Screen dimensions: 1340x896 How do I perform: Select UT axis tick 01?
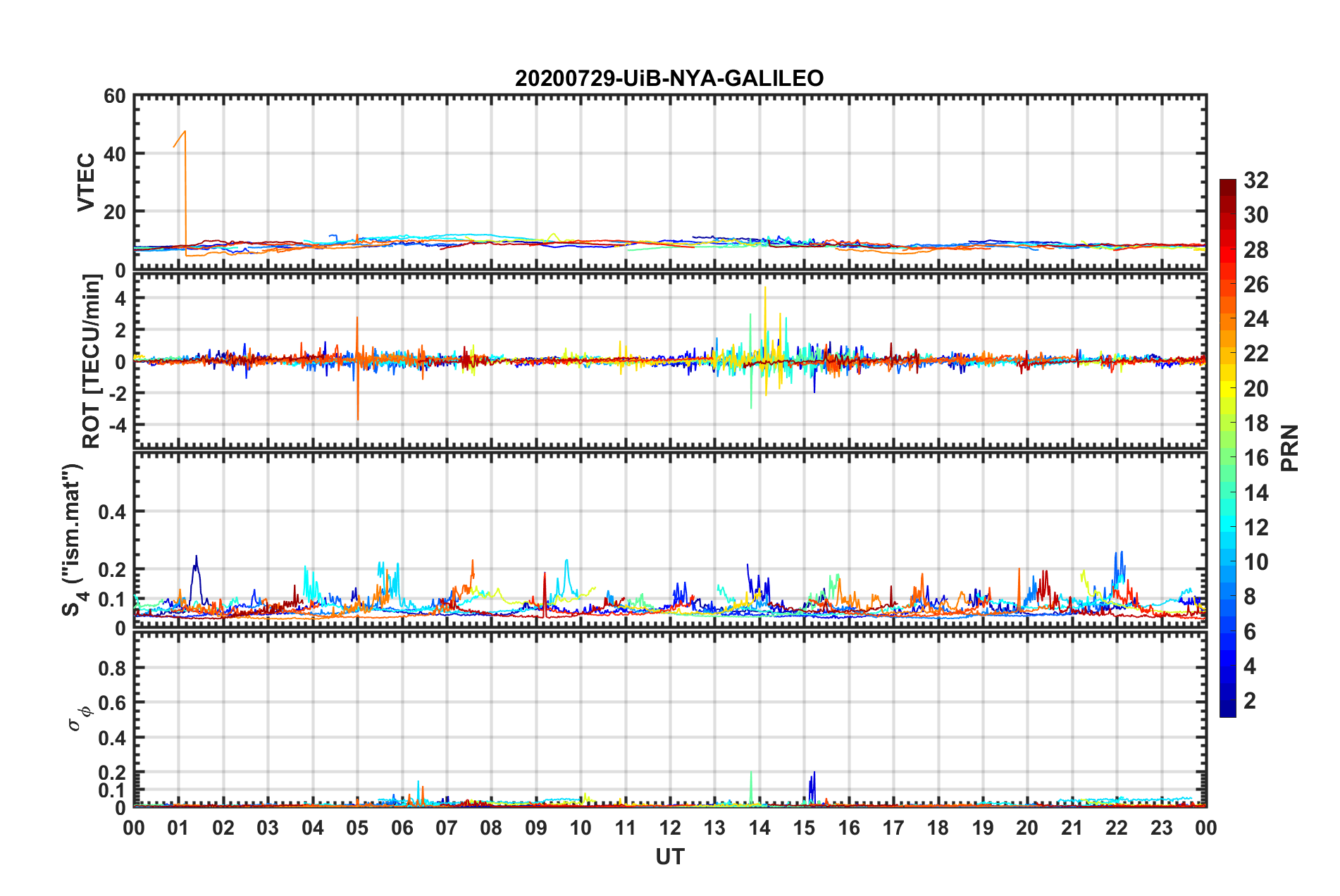(178, 828)
